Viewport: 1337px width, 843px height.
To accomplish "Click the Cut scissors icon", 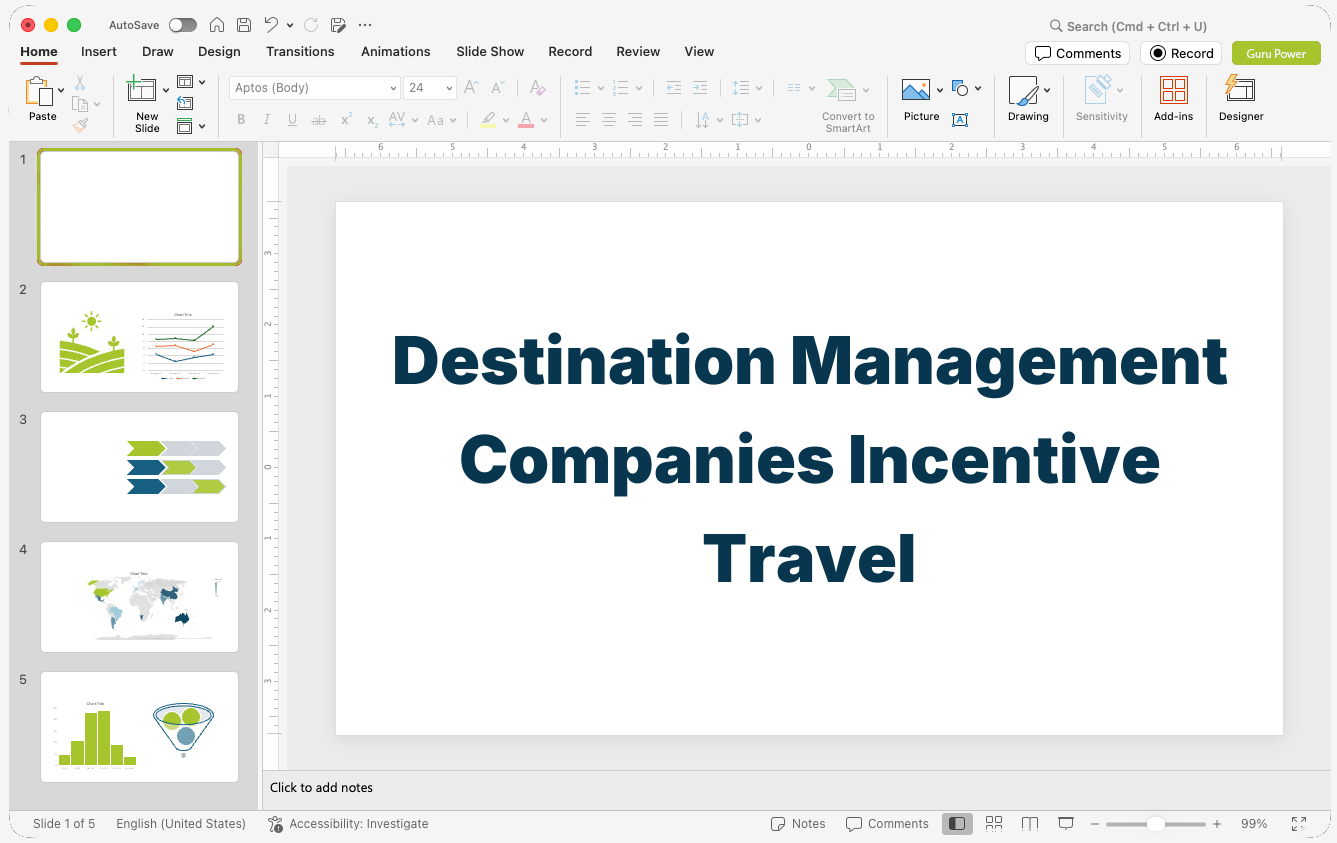I will point(80,83).
